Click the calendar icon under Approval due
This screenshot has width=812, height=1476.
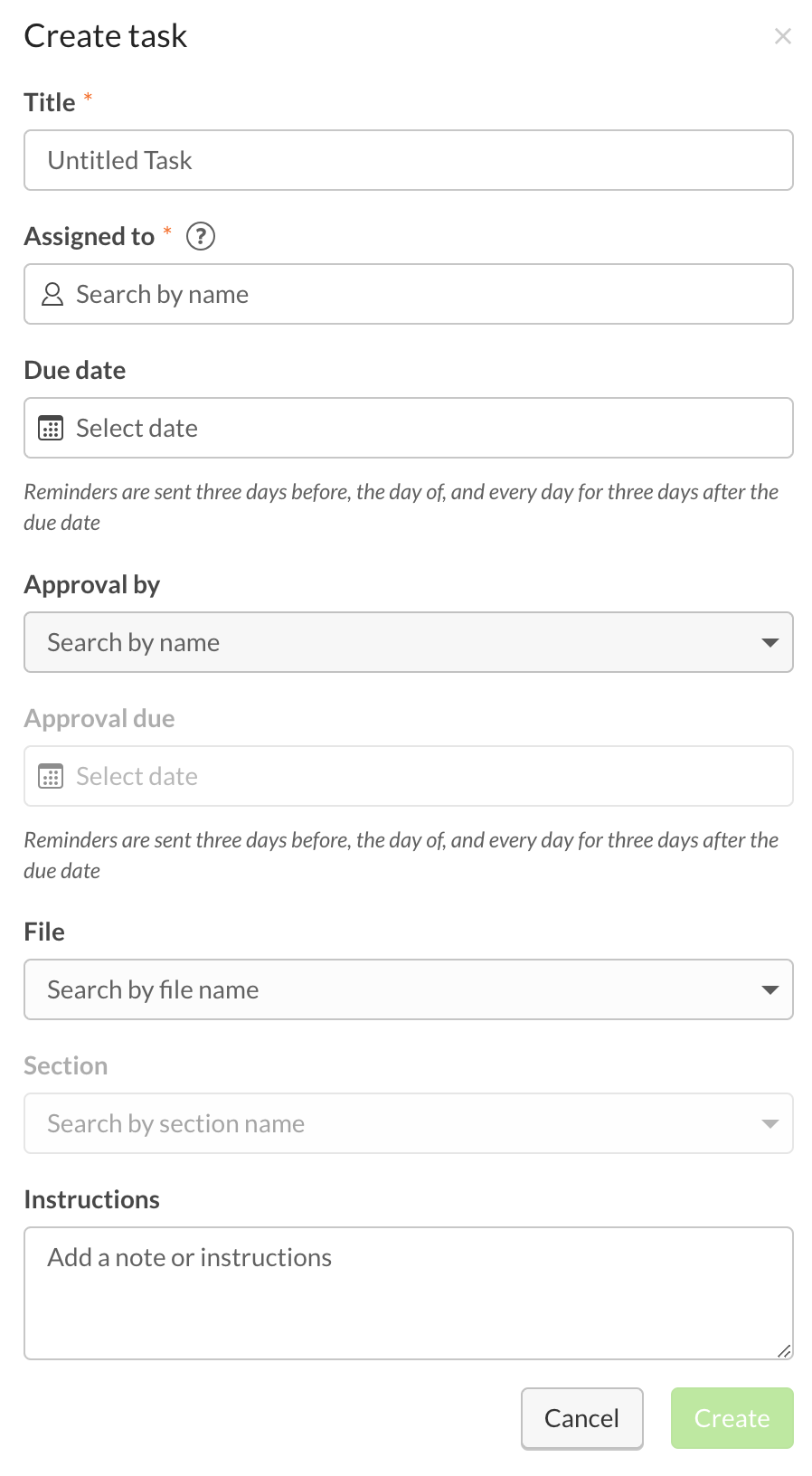point(52,776)
